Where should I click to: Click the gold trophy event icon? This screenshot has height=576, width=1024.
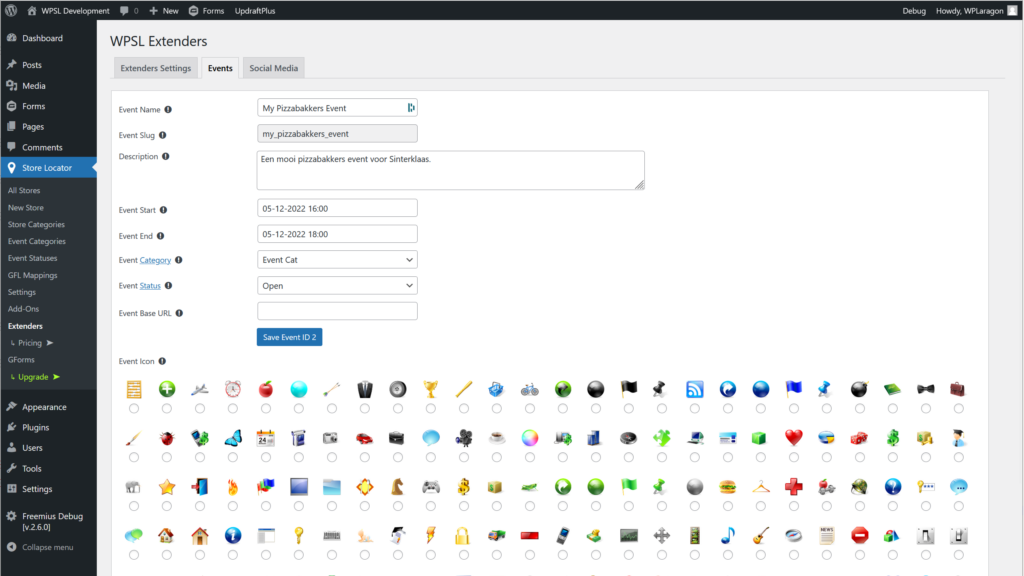click(x=430, y=389)
